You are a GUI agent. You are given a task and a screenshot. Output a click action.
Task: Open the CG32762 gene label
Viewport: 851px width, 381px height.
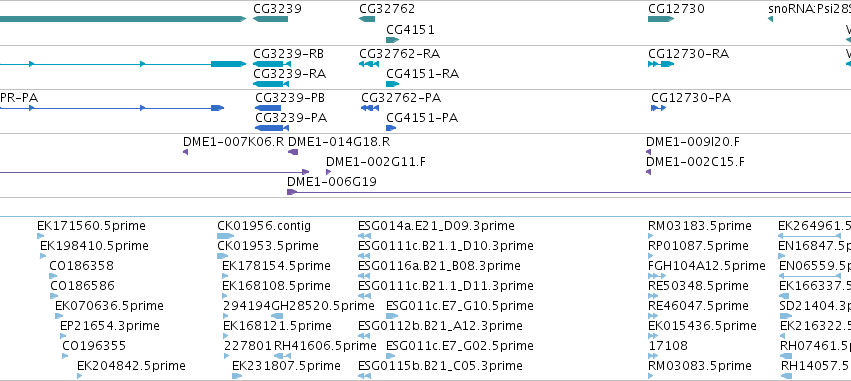tap(387, 9)
